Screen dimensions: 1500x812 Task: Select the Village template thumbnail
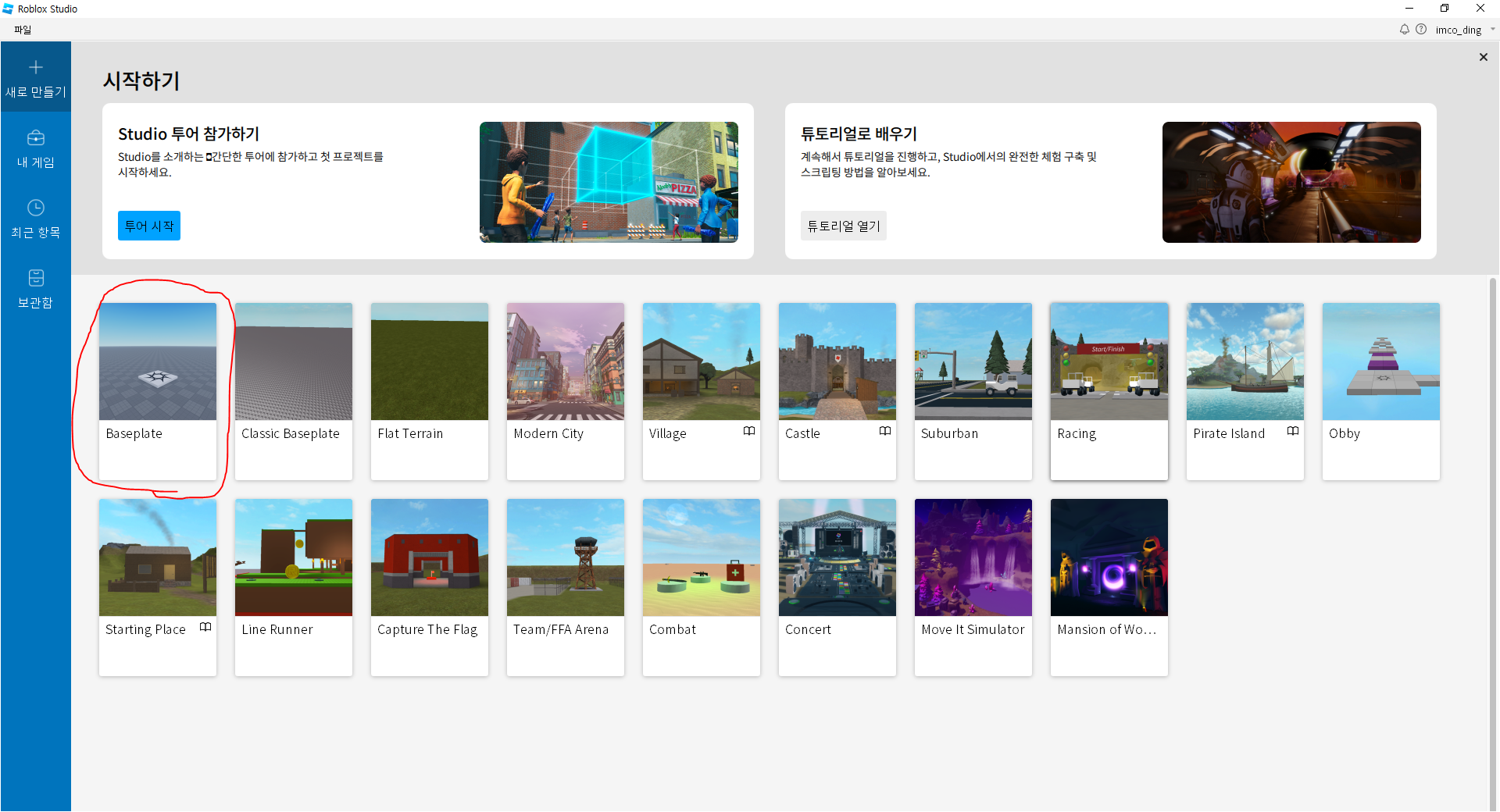(x=702, y=361)
